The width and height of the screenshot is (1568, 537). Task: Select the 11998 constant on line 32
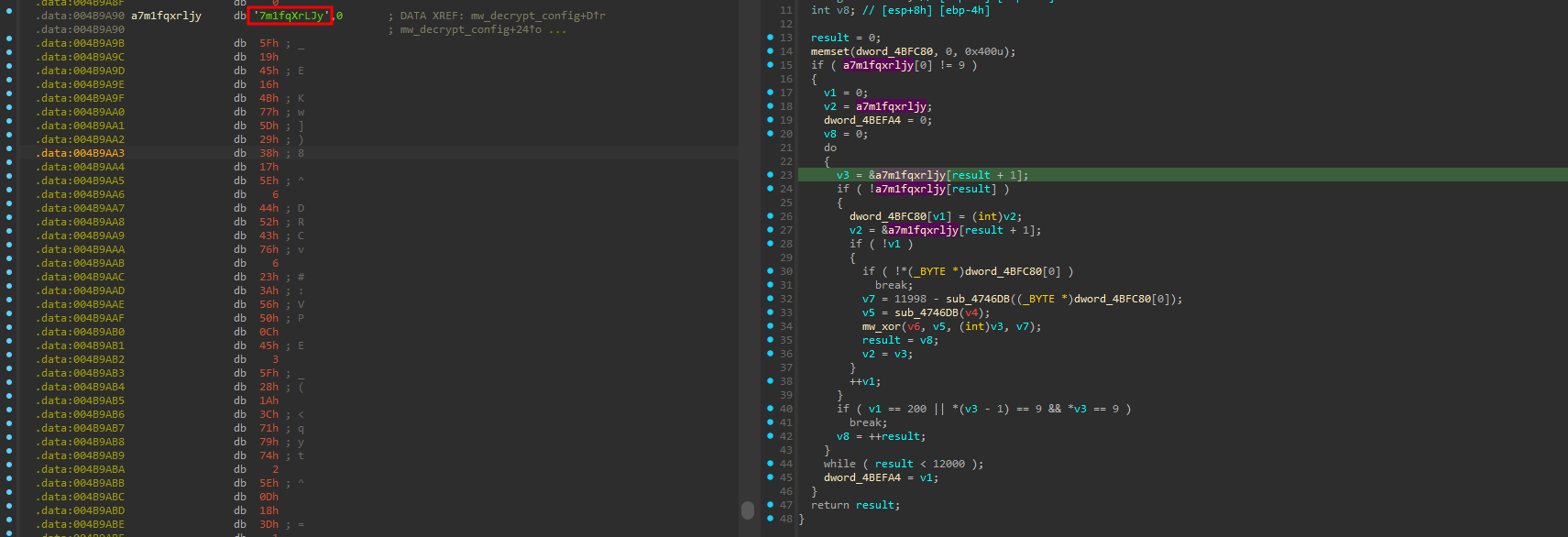910,299
